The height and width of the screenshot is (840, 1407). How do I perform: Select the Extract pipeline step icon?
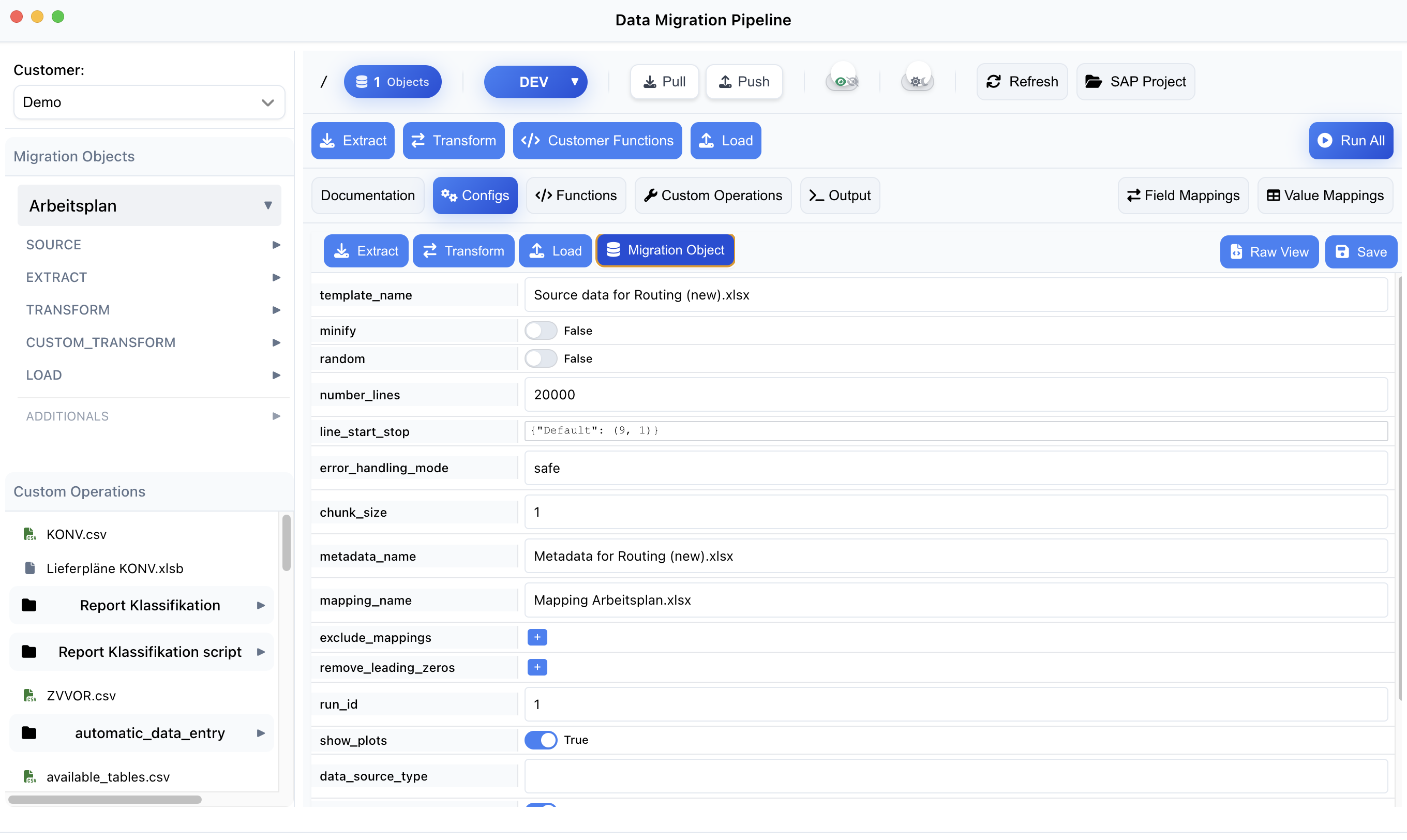pyautogui.click(x=327, y=140)
